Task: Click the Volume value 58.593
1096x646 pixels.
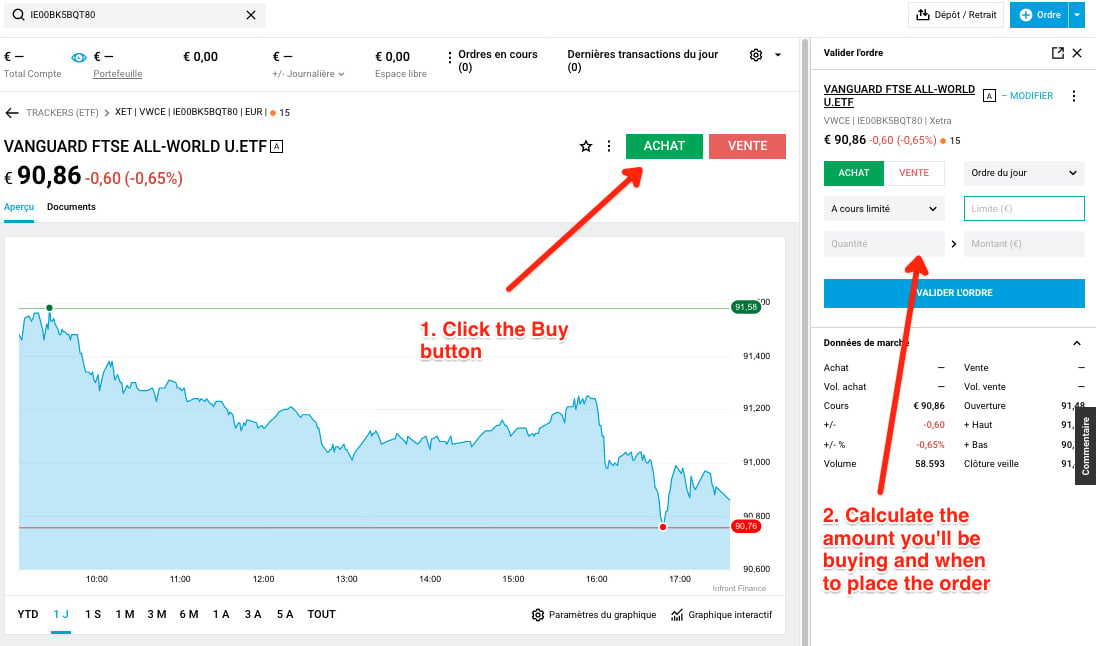Action: (x=930, y=464)
